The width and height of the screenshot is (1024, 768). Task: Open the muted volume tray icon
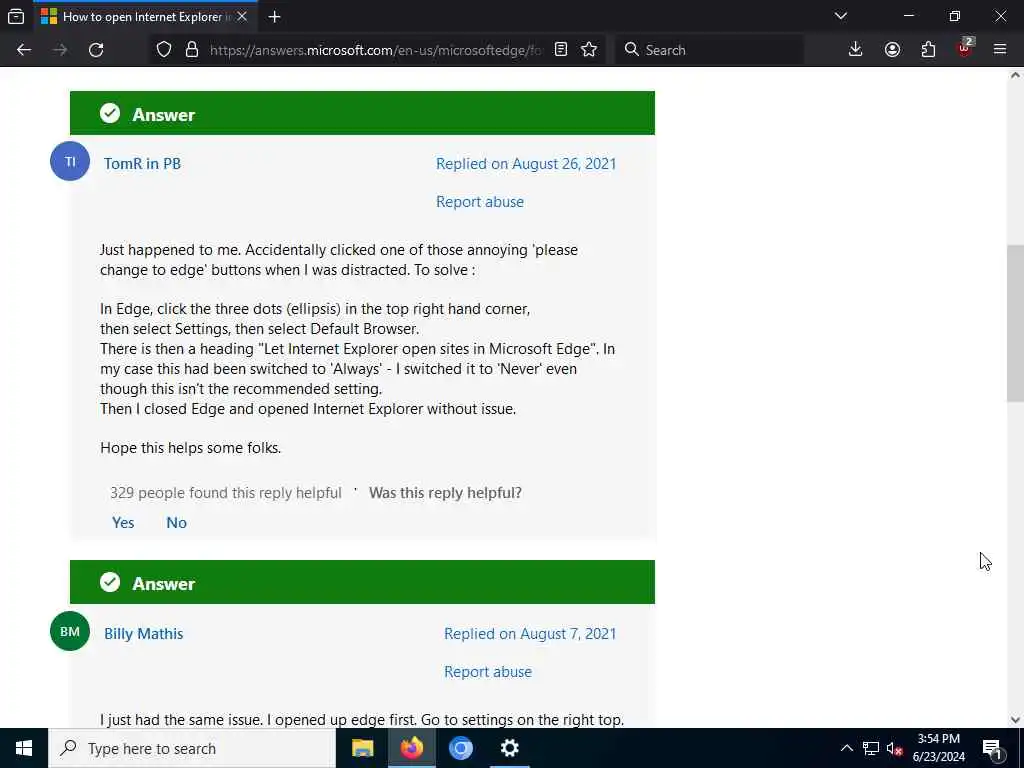pyautogui.click(x=895, y=748)
